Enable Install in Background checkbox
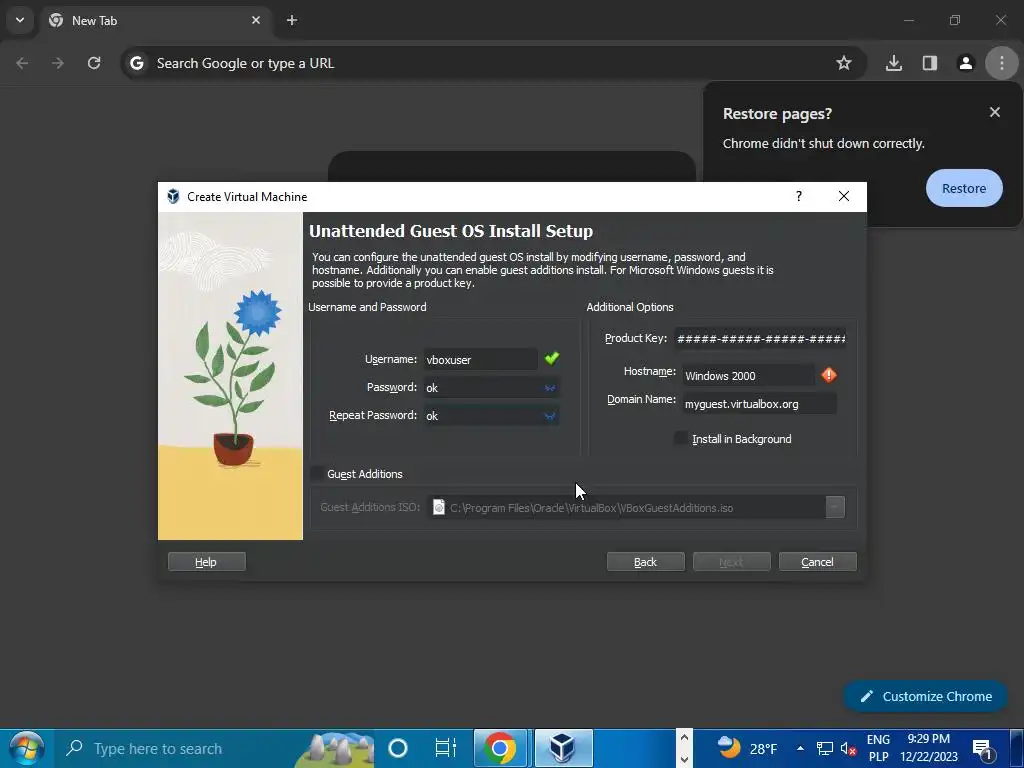The image size is (1024, 768). coord(681,439)
